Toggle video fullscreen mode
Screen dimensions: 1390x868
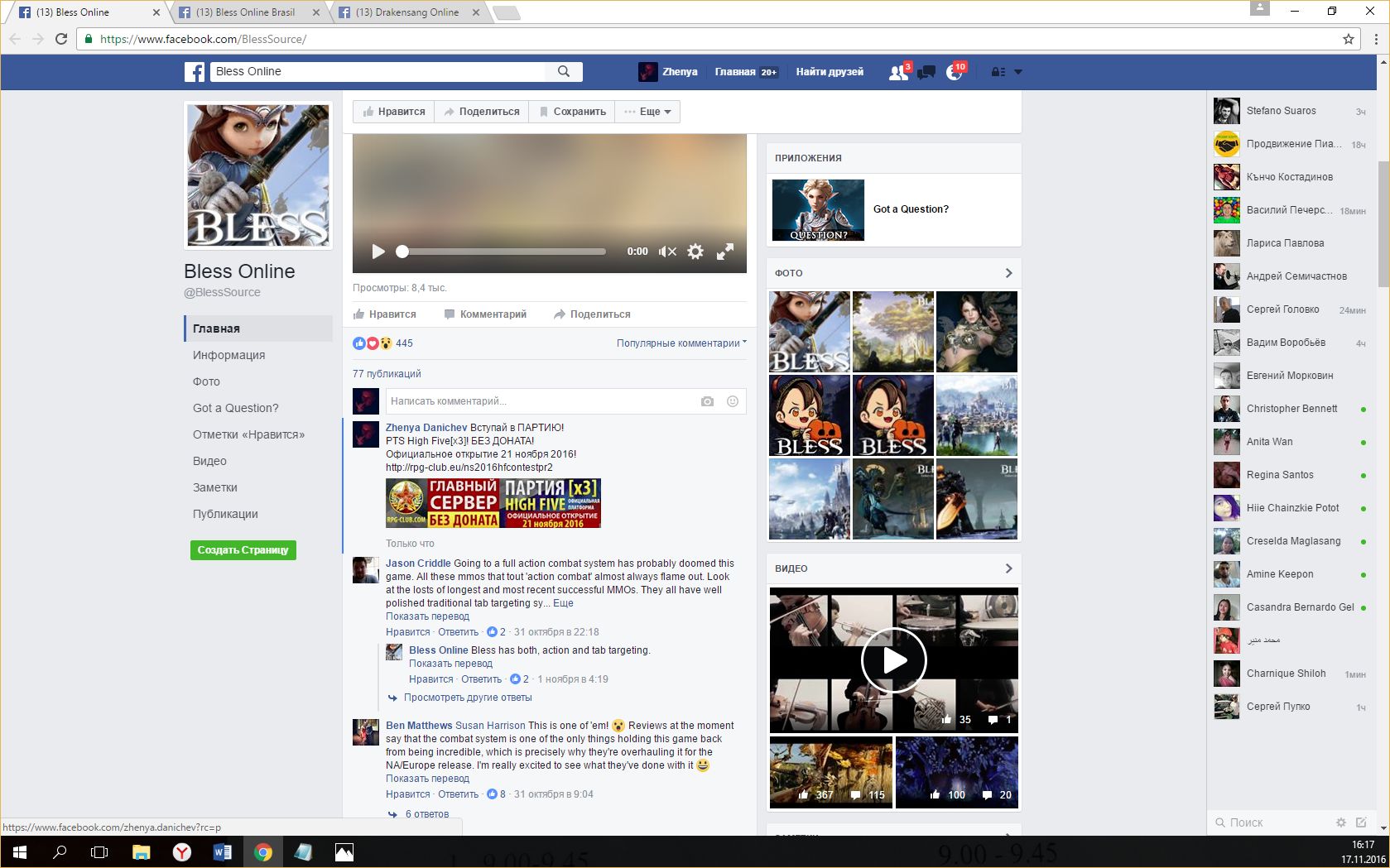pos(725,252)
